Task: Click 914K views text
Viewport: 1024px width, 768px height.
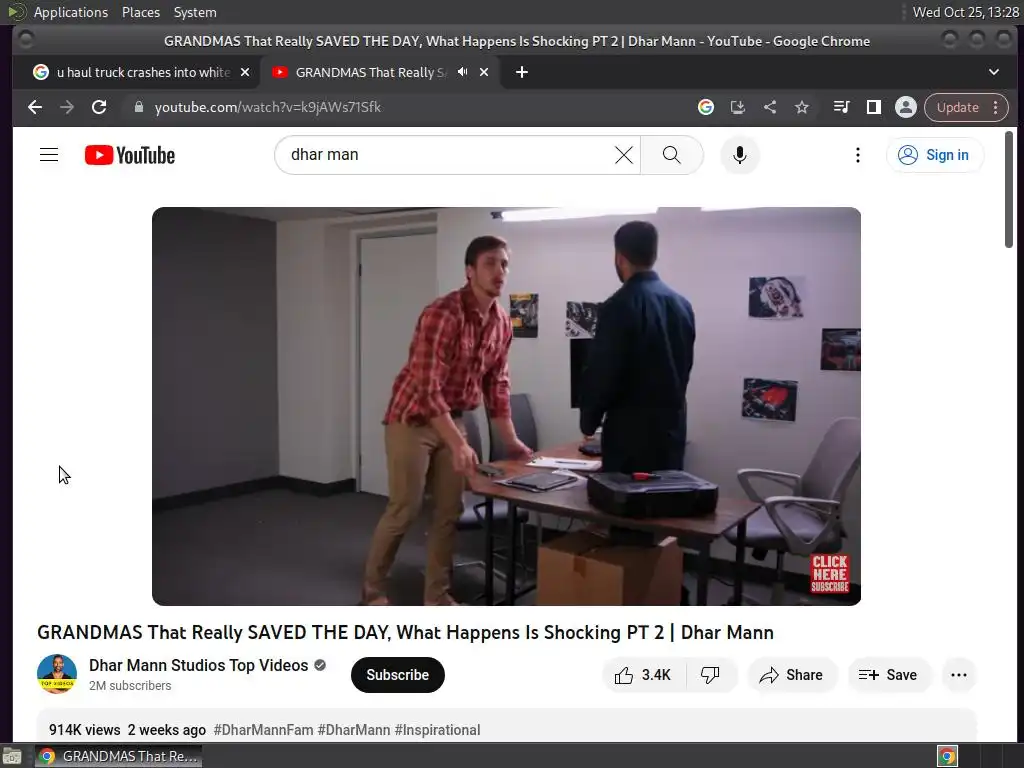Action: [x=85, y=729]
